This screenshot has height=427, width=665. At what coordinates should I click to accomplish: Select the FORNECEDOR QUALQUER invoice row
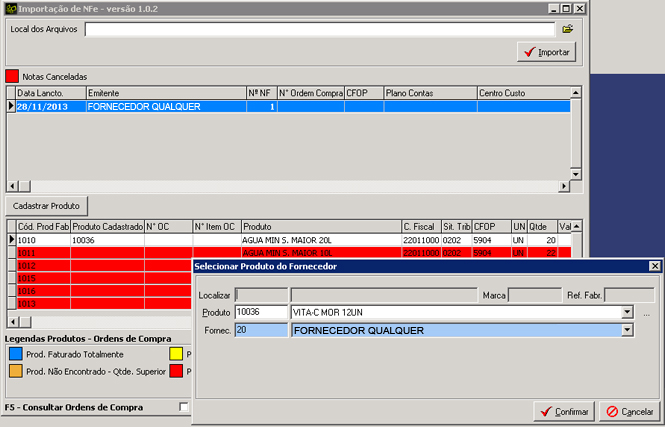[x=165, y=106]
